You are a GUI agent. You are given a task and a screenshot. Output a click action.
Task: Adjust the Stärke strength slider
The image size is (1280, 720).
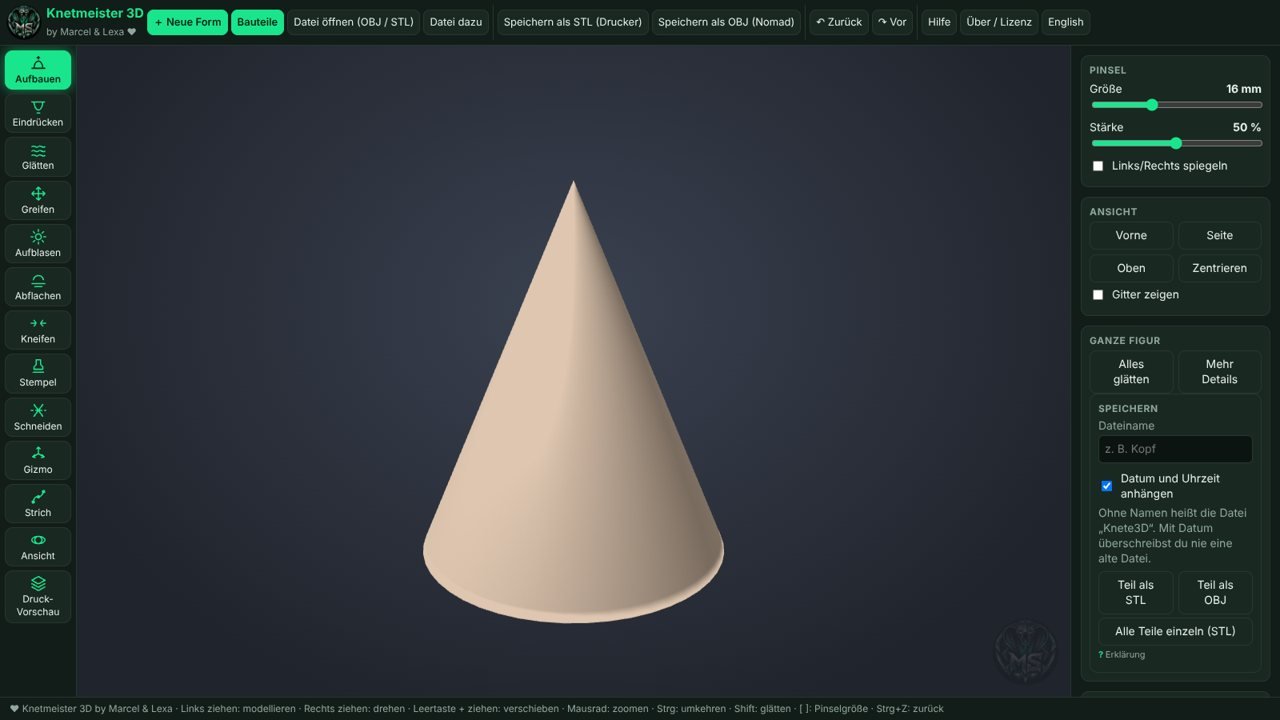point(1176,143)
